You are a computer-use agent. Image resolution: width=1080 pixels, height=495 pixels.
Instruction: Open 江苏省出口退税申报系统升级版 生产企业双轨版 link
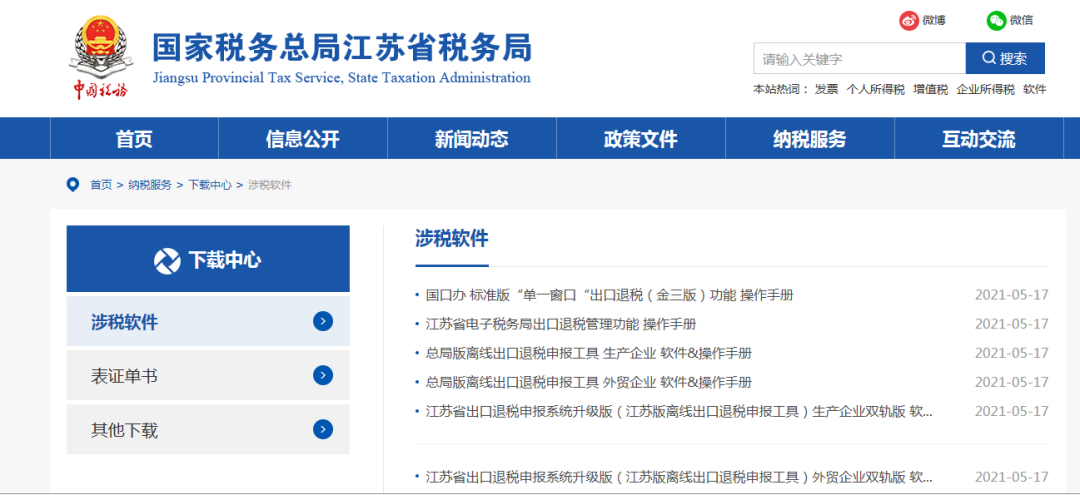click(x=679, y=412)
